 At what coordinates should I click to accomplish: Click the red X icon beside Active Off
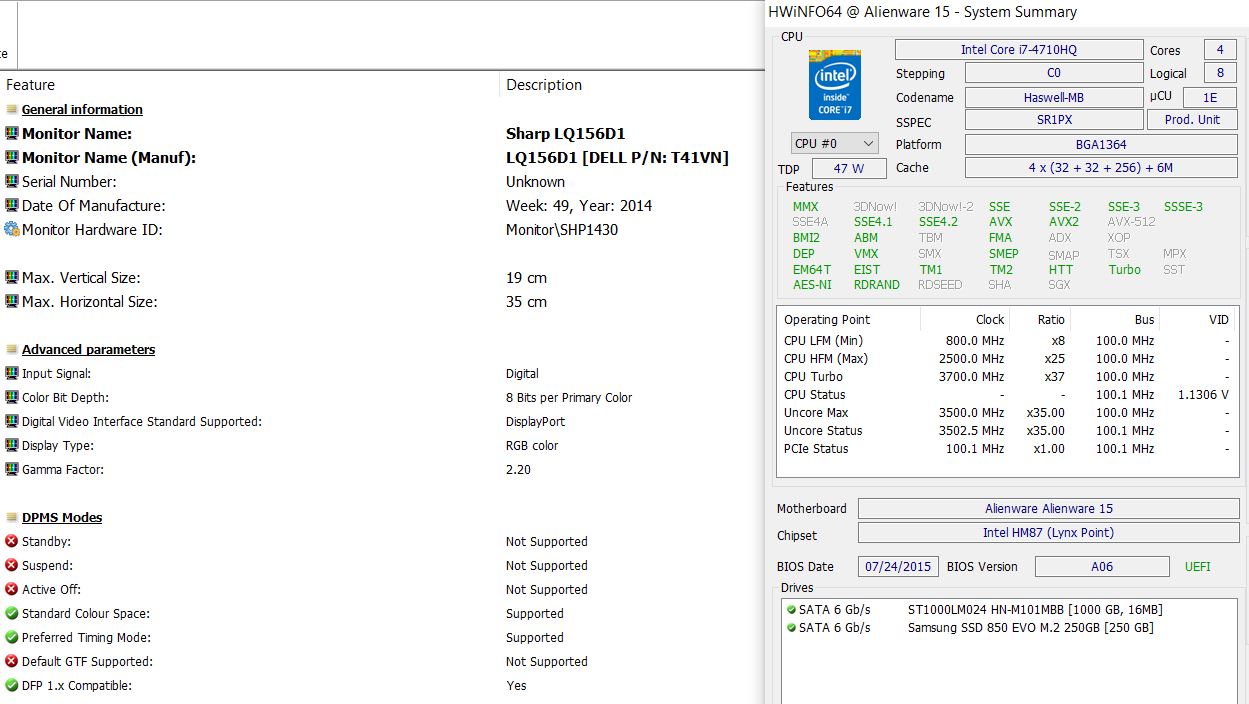point(12,590)
